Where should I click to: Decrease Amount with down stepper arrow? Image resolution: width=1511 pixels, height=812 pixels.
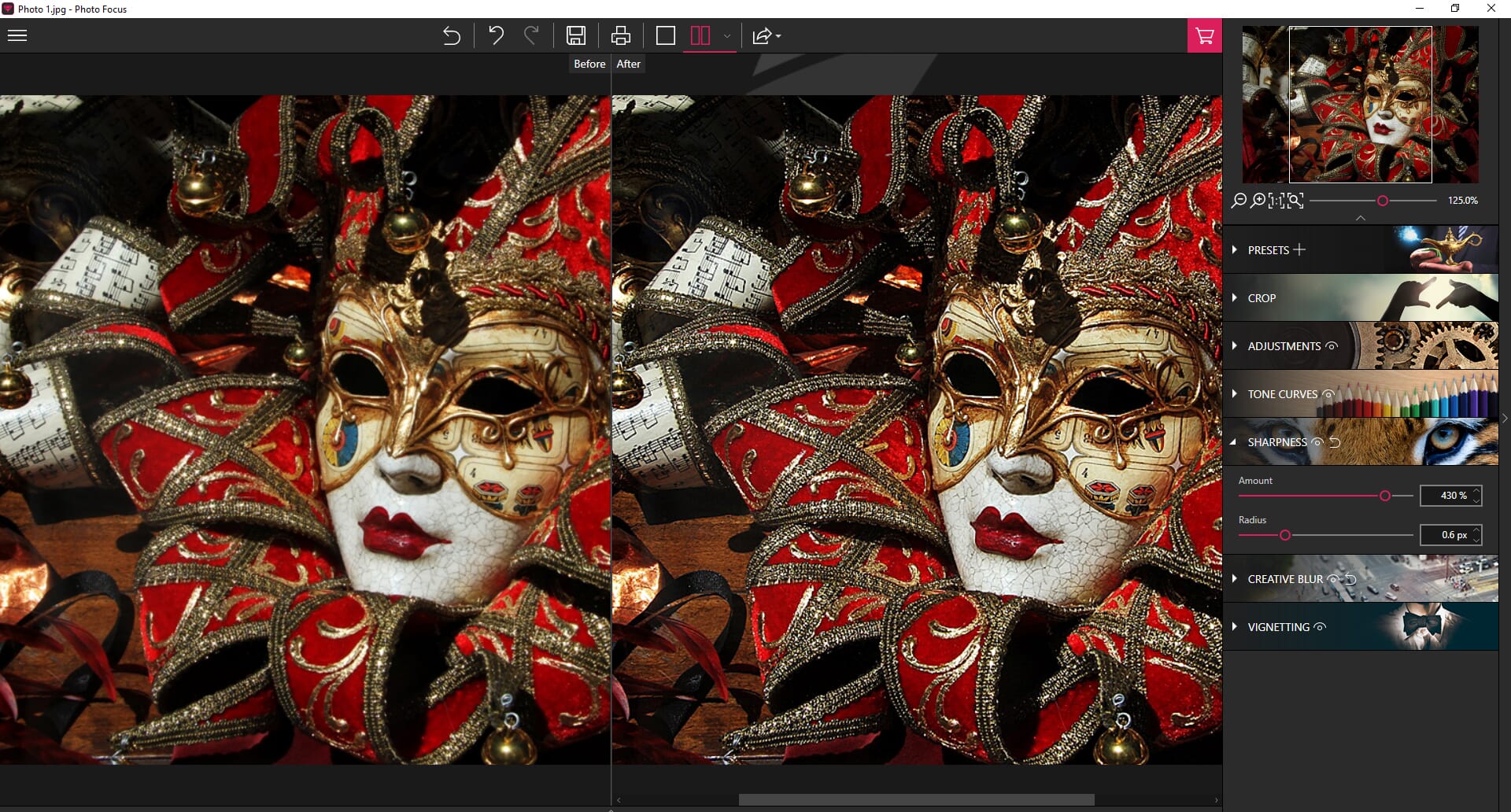1477,500
